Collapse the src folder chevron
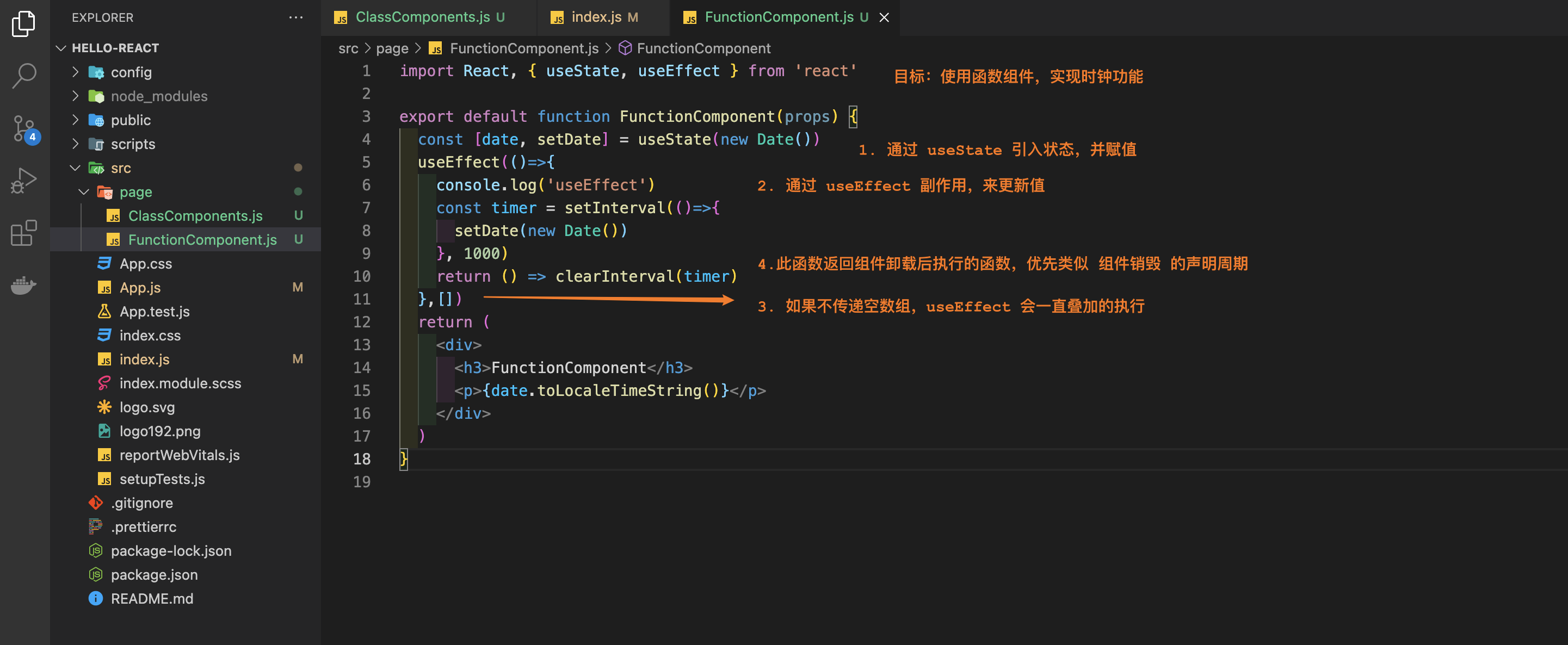Image resolution: width=1568 pixels, height=645 pixels. click(x=76, y=168)
